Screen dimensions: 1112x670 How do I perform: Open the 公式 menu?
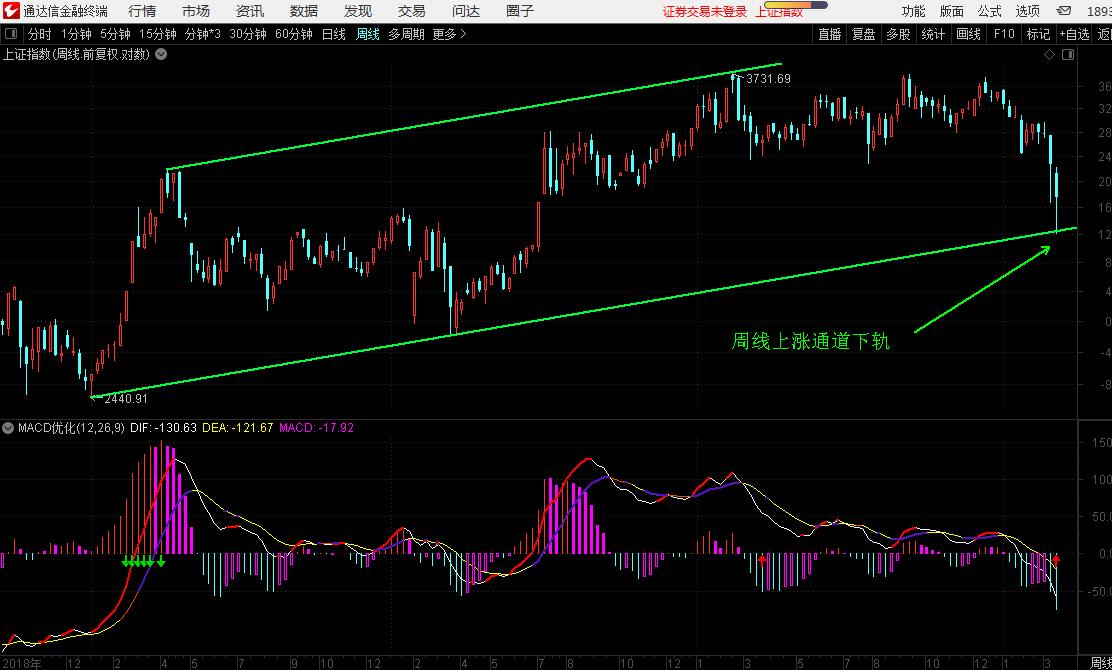pyautogui.click(x=990, y=11)
